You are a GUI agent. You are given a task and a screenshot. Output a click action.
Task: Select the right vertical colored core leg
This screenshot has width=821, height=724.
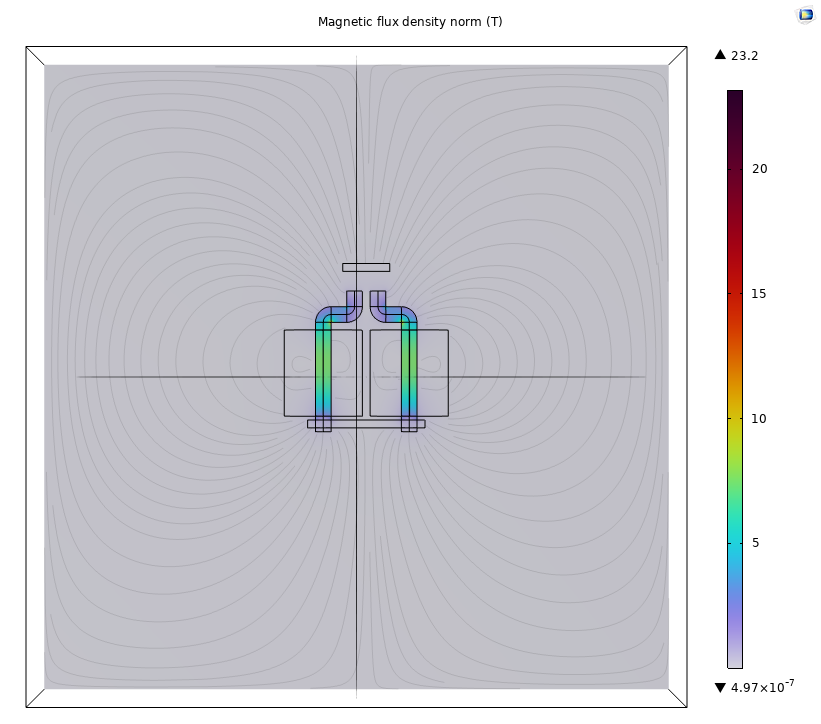point(409,375)
